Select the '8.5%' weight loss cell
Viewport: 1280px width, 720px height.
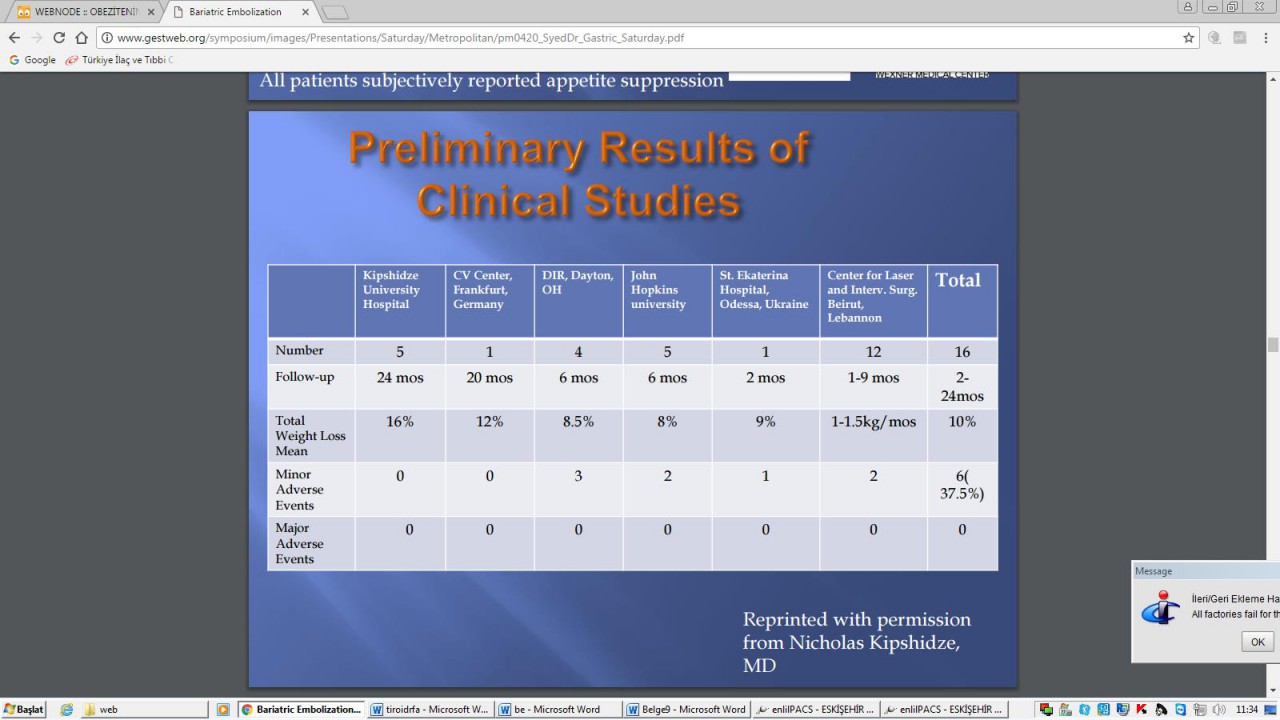(578, 435)
